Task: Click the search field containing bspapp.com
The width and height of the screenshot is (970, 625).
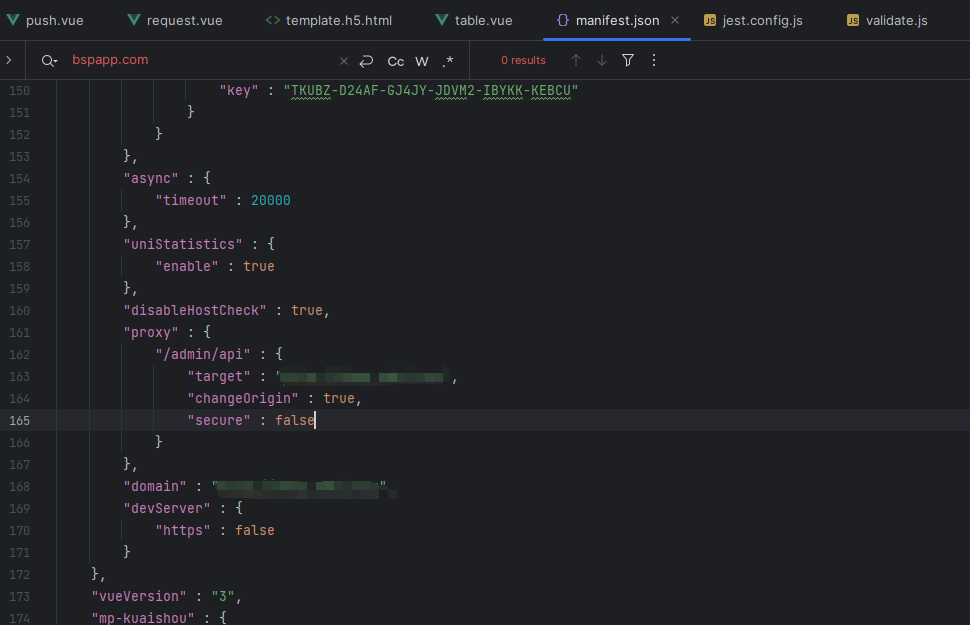Action: 201,60
